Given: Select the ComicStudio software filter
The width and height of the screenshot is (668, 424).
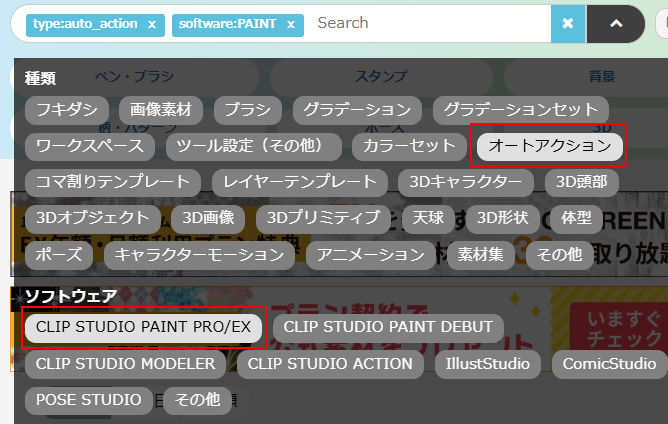Looking at the screenshot, I should 610,364.
